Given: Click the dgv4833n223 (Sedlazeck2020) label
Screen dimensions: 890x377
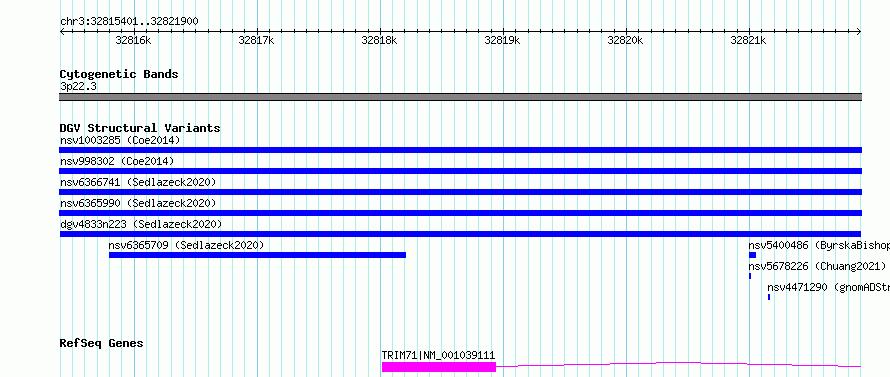Looking at the screenshot, I should pyautogui.click(x=141, y=224).
